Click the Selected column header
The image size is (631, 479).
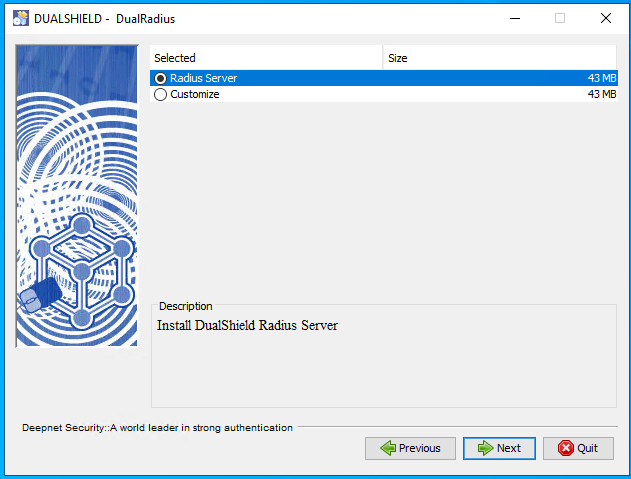point(266,58)
